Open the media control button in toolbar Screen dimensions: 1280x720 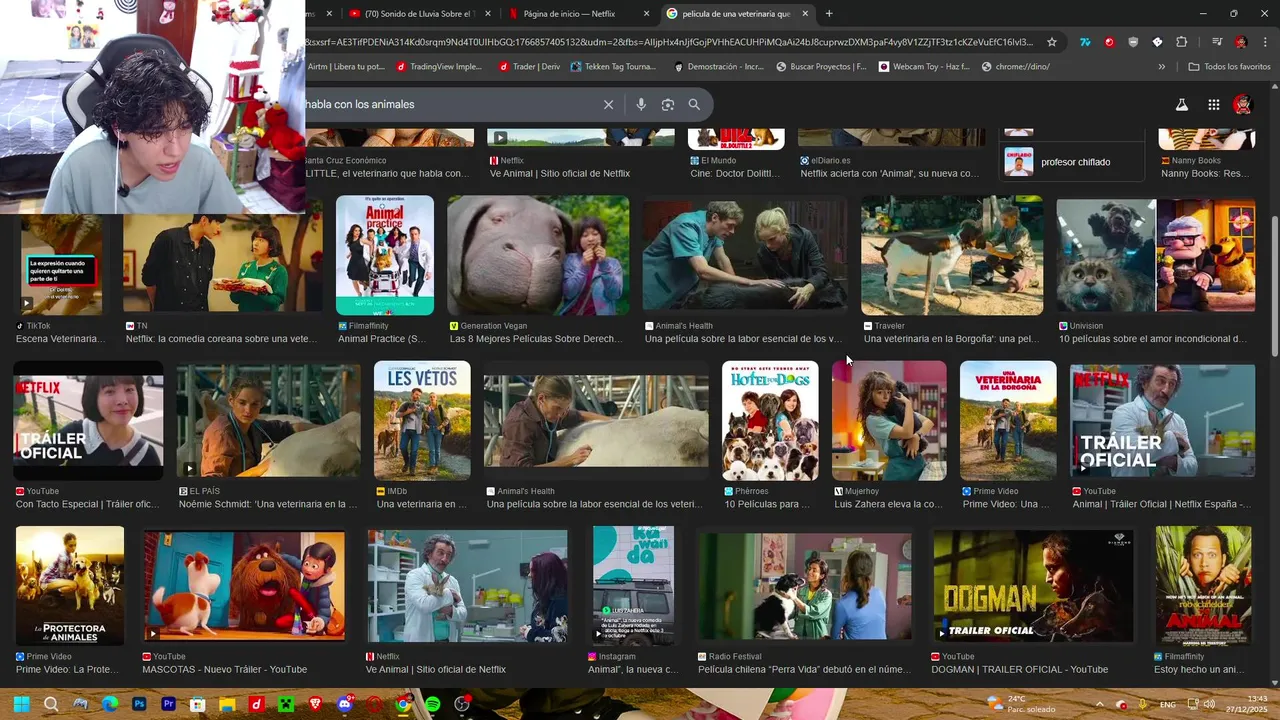[1216, 42]
